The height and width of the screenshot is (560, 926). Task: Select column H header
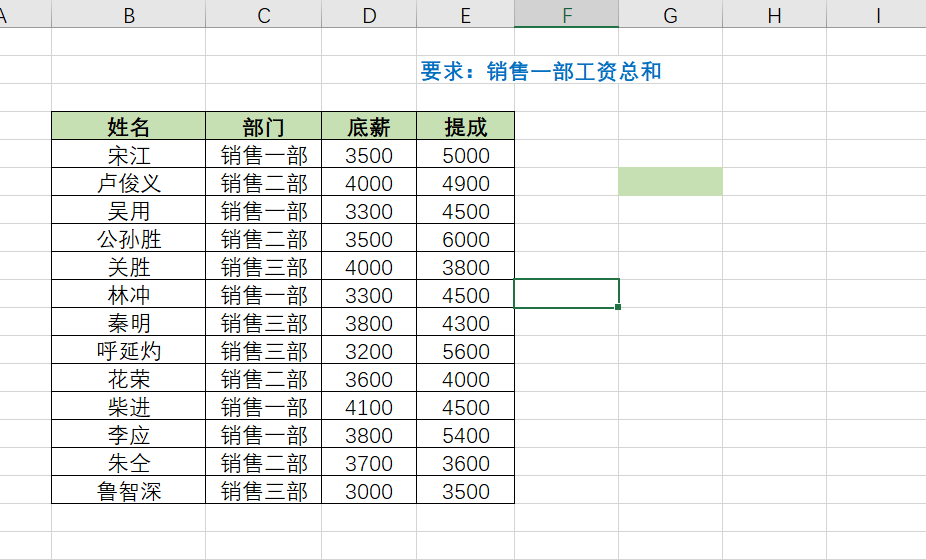tap(774, 14)
